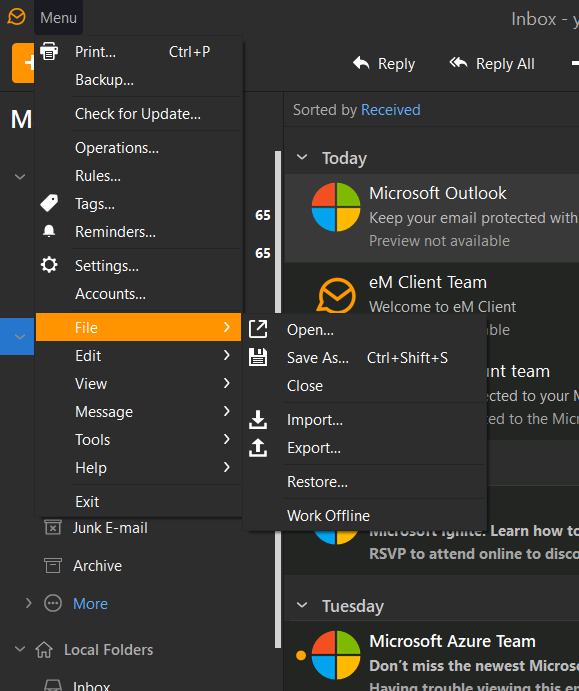Click the orange unread dot on Azure message
The image size is (579, 691).
point(301,655)
